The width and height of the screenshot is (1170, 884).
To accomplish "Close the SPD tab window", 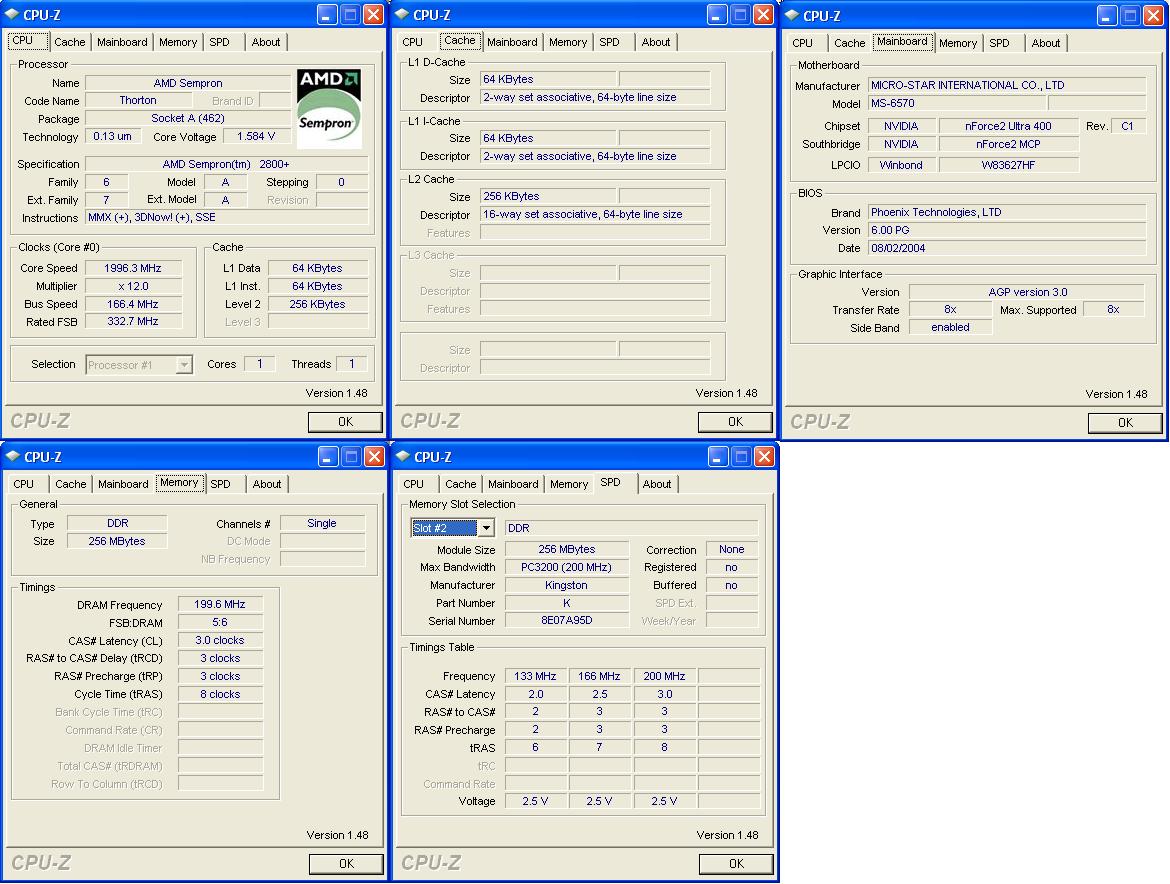I will pos(764,456).
